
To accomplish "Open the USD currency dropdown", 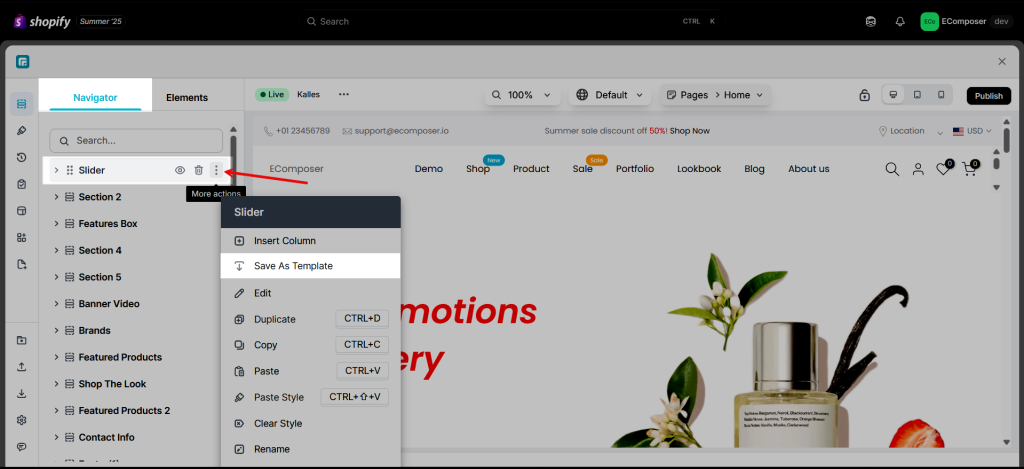I will pos(972,131).
